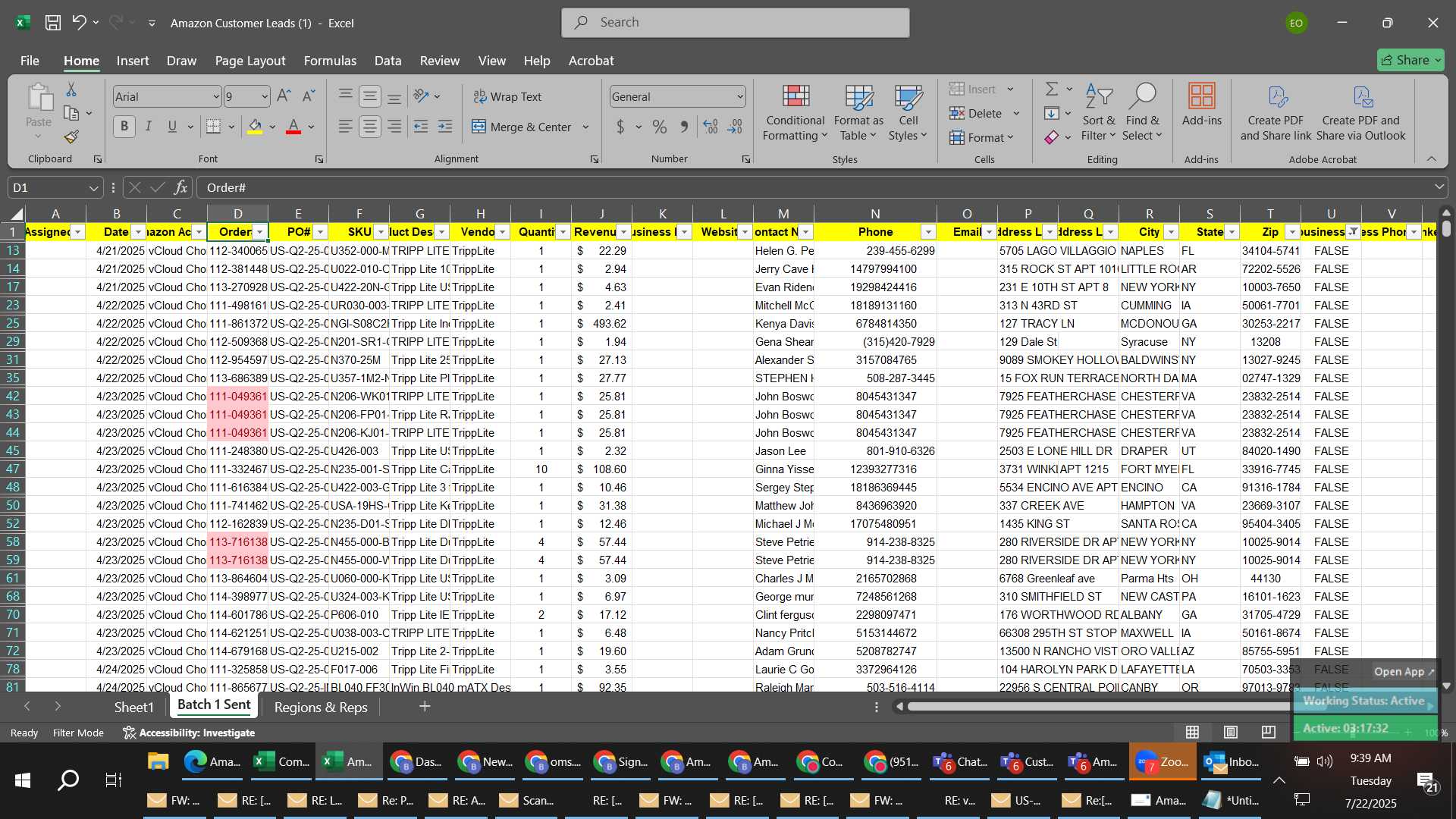Open the State column filter dropdown
This screenshot has width=1456, height=819.
pyautogui.click(x=1232, y=232)
